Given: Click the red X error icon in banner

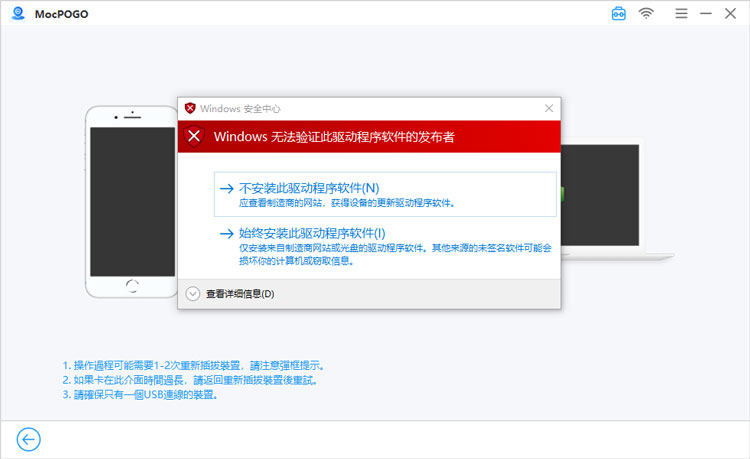Looking at the screenshot, I should [195, 136].
